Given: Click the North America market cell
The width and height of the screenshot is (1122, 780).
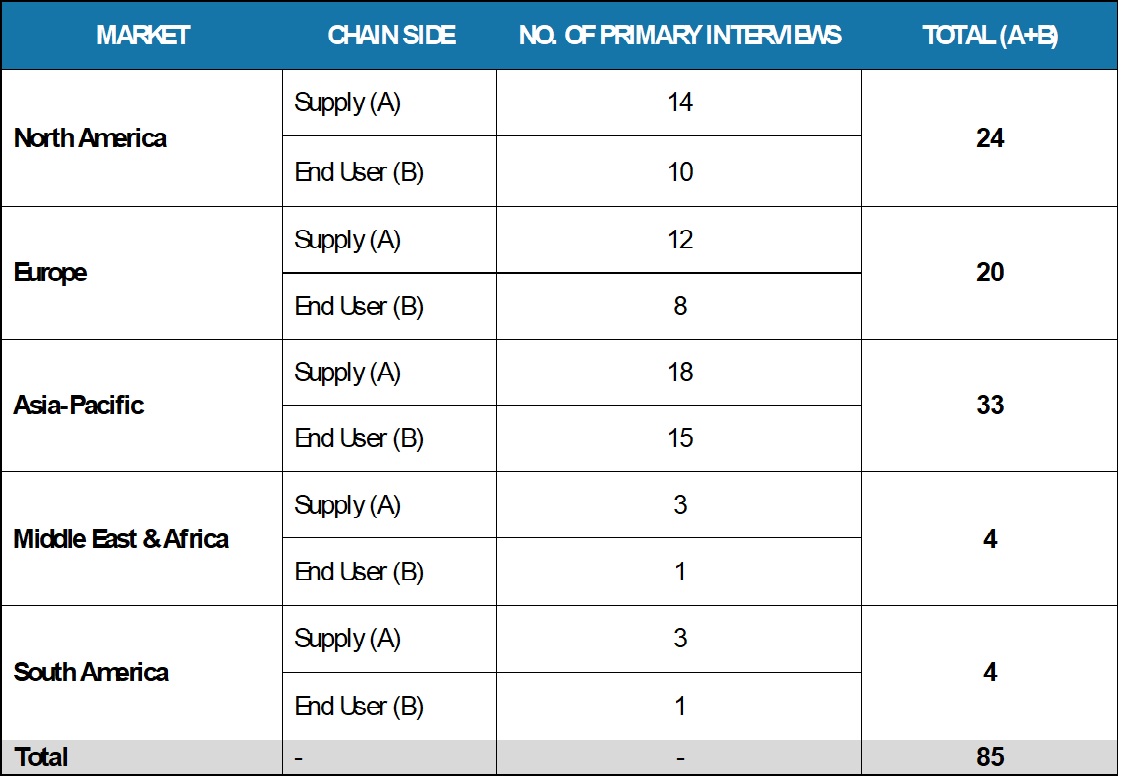Looking at the screenshot, I should click(x=90, y=138).
